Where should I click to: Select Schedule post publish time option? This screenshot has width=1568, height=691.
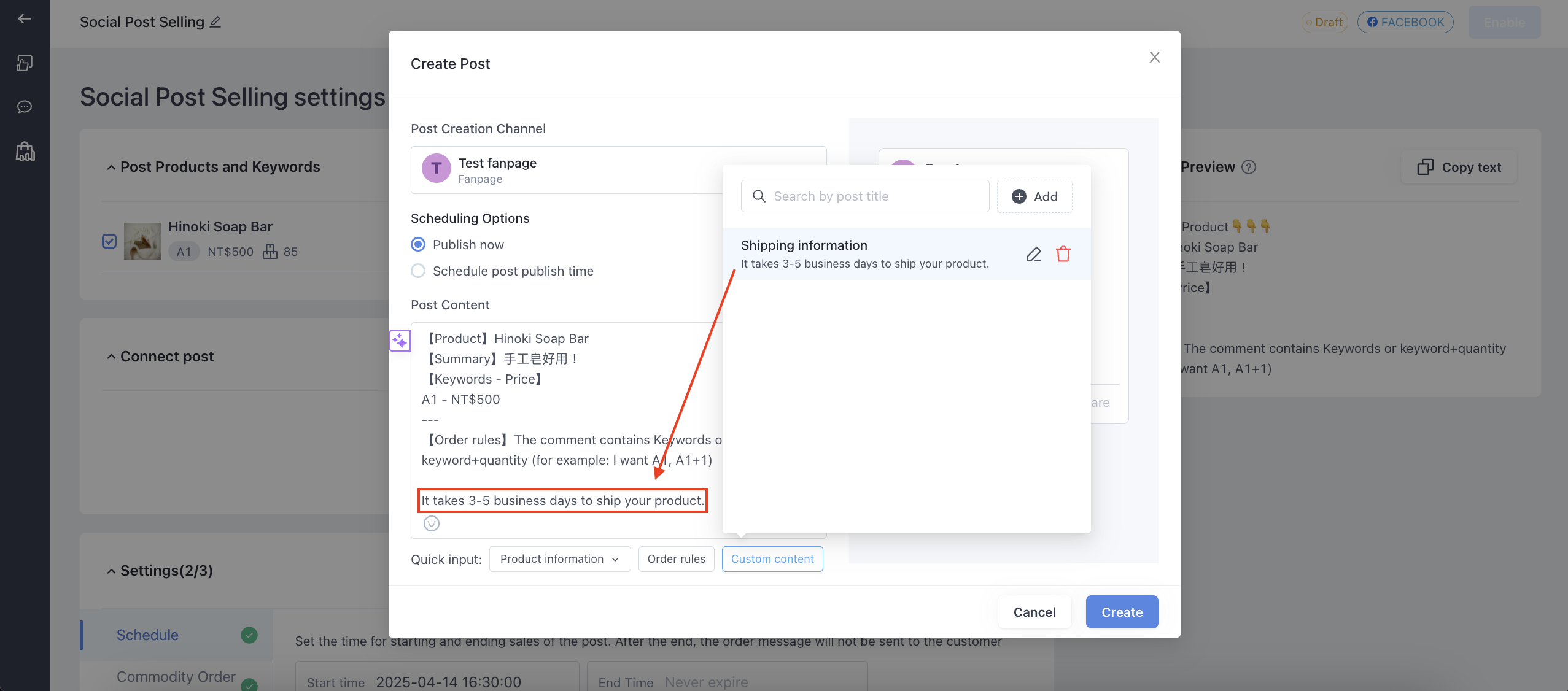pyautogui.click(x=418, y=271)
